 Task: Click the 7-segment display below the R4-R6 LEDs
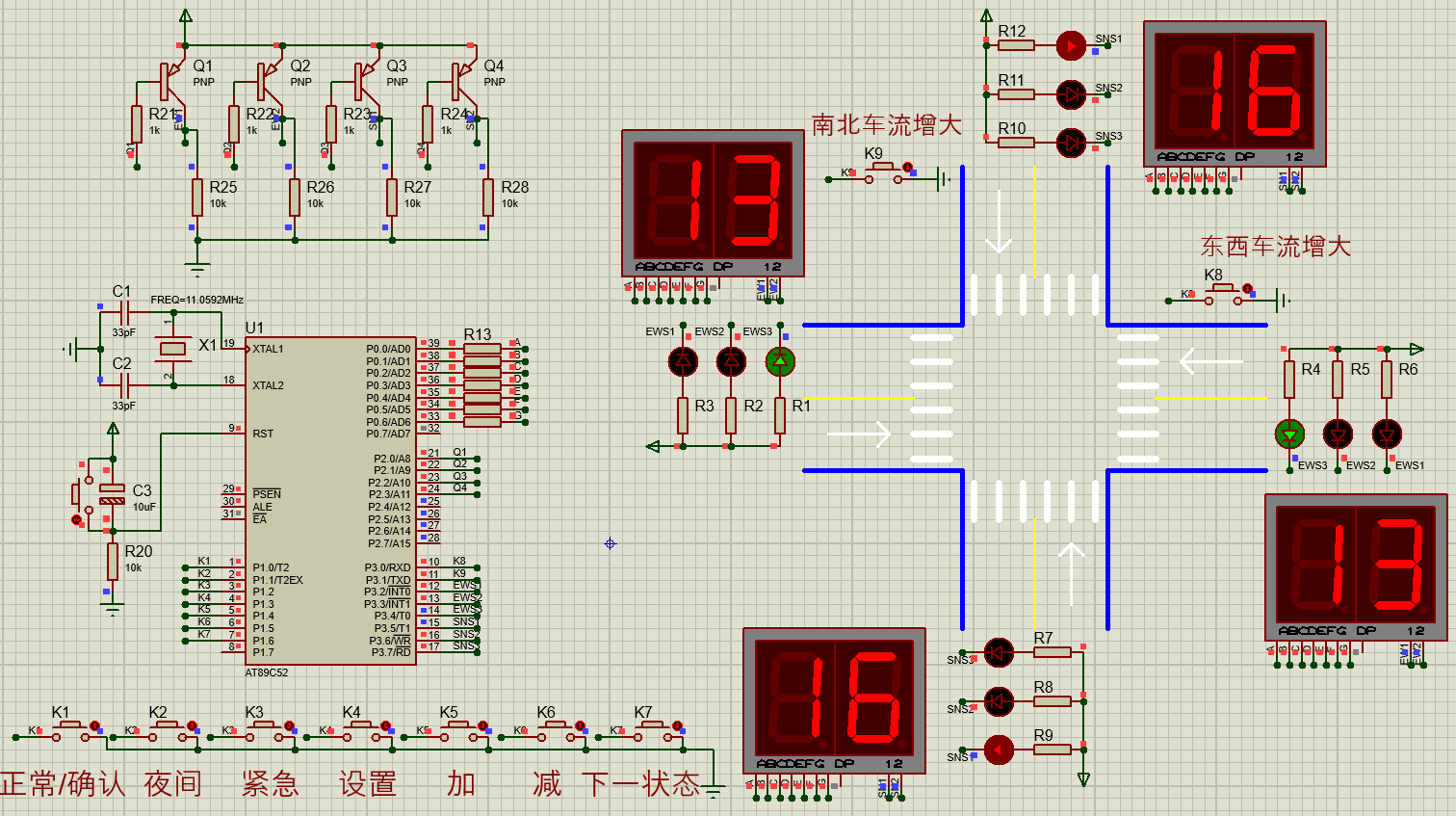[x=1356, y=567]
